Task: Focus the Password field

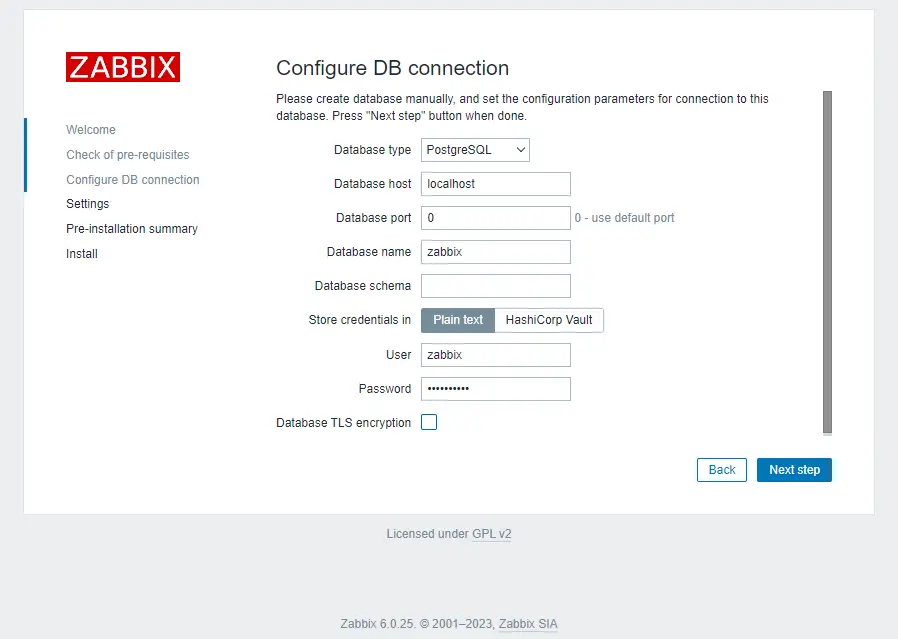Action: click(495, 388)
